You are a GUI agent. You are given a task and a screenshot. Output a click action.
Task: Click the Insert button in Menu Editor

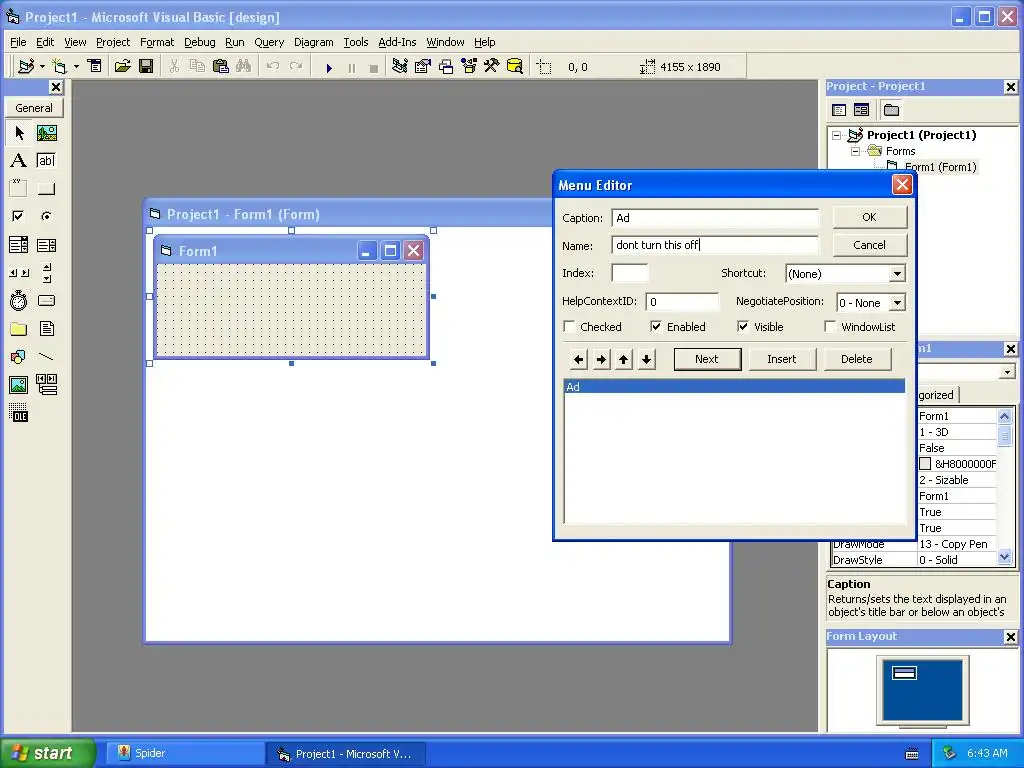782,359
